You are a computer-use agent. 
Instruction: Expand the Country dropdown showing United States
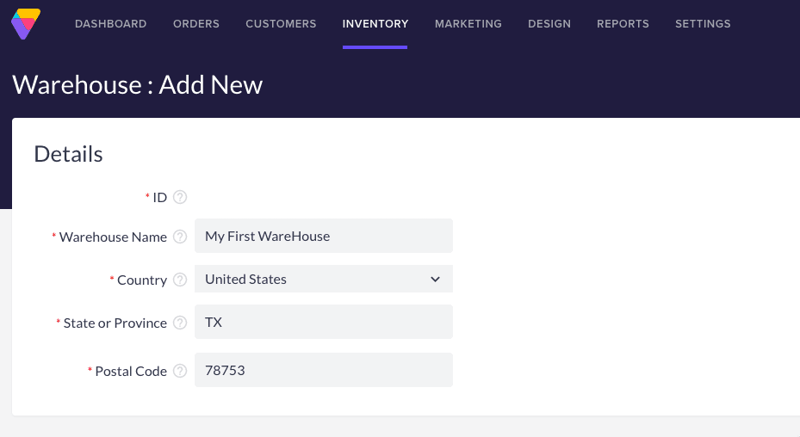coord(323,279)
